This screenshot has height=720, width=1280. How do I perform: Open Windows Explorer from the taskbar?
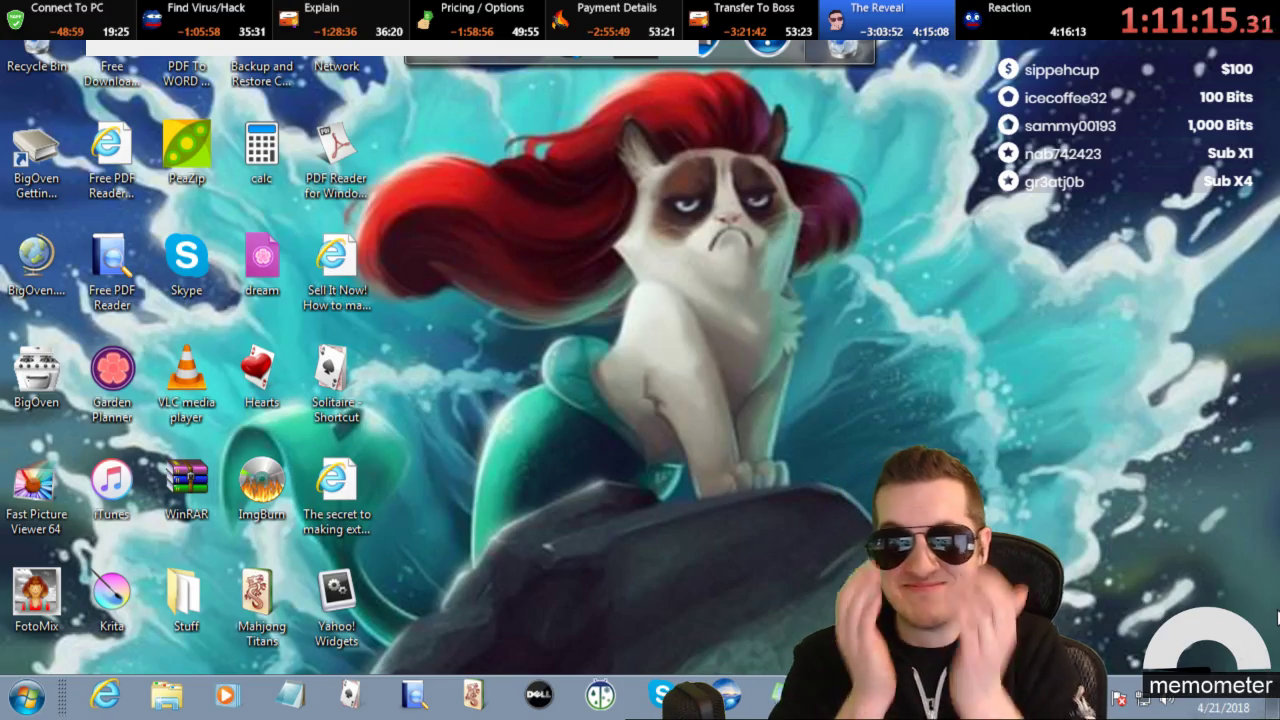(167, 695)
